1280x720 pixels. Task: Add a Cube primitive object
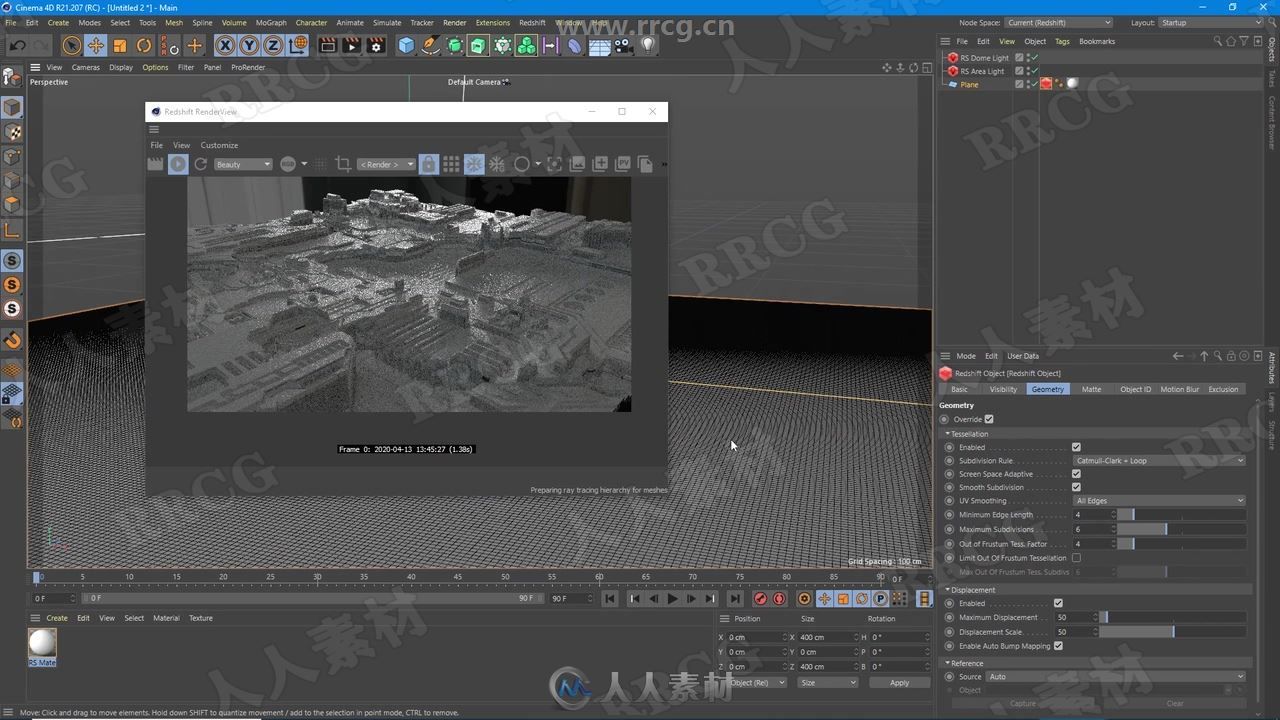tap(406, 45)
